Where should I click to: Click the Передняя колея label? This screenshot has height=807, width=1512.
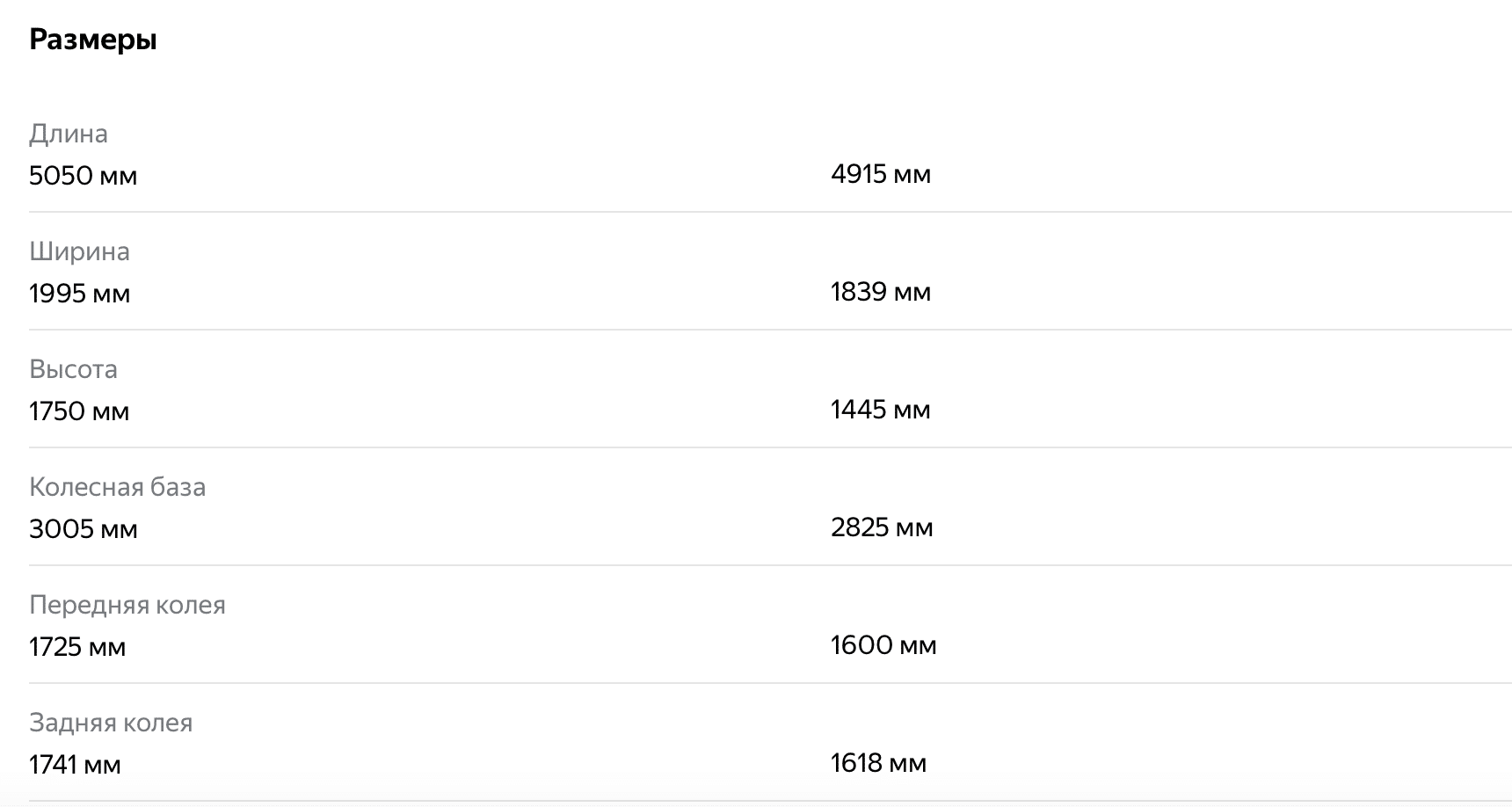pos(127,605)
